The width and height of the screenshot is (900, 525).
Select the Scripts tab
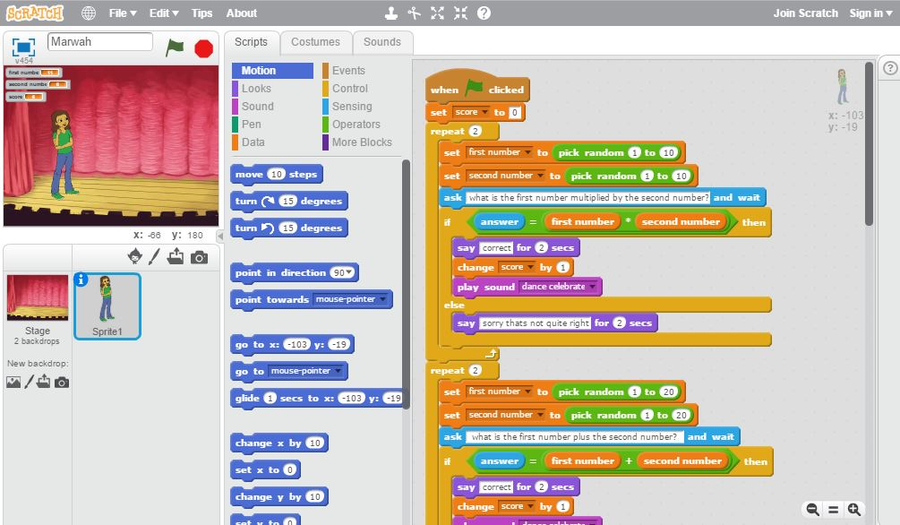tap(251, 42)
